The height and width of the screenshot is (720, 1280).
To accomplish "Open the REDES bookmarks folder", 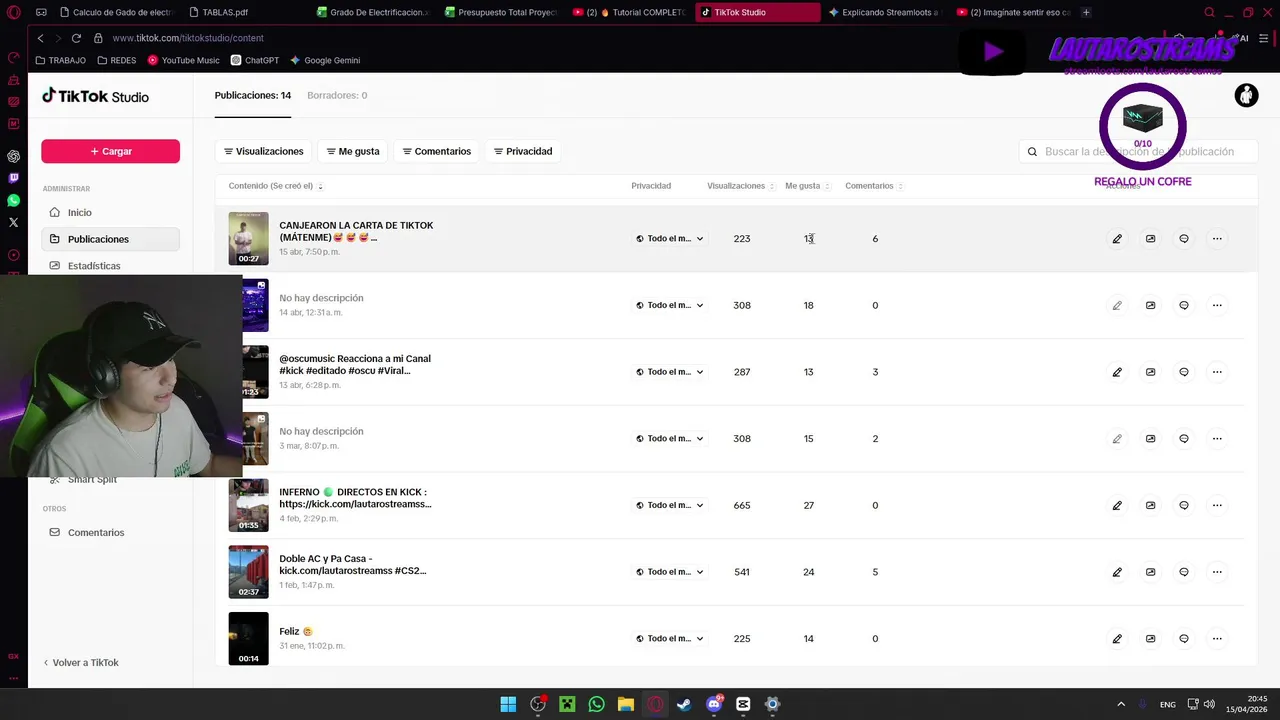I will point(116,60).
